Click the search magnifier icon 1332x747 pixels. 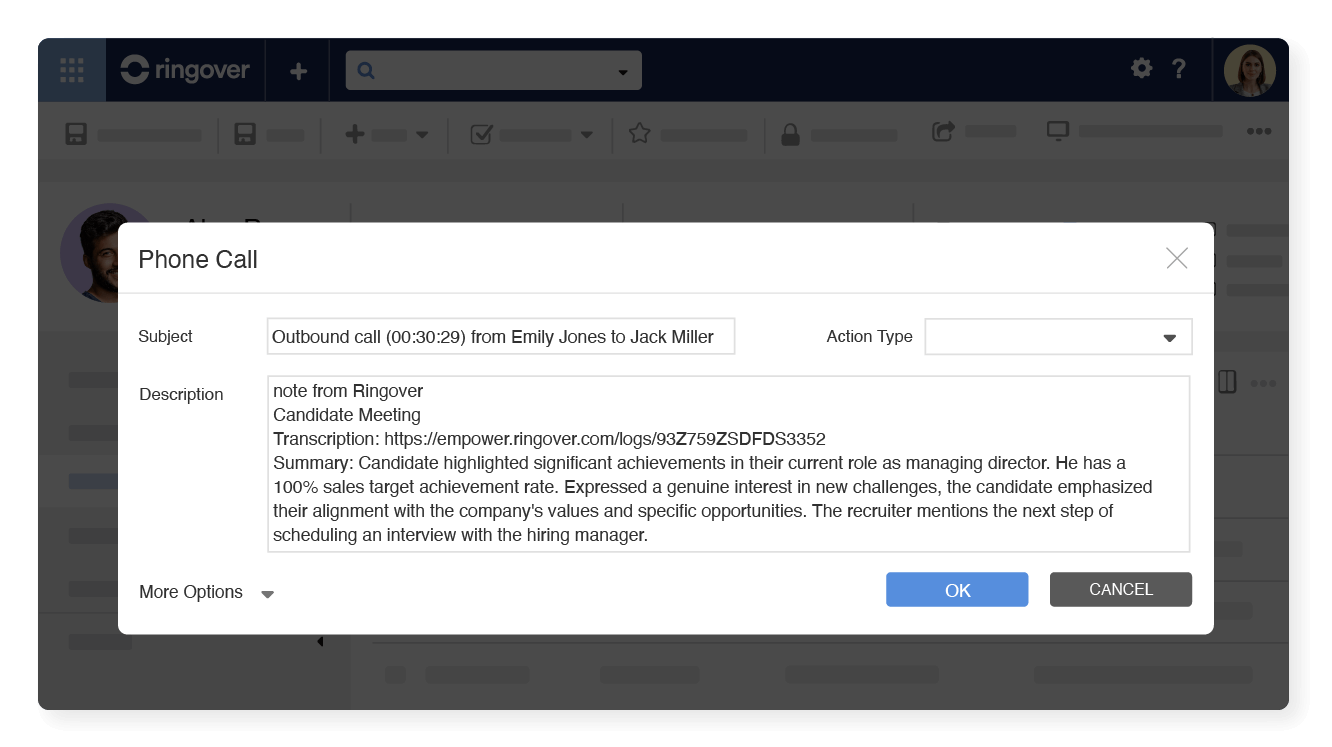(x=366, y=69)
